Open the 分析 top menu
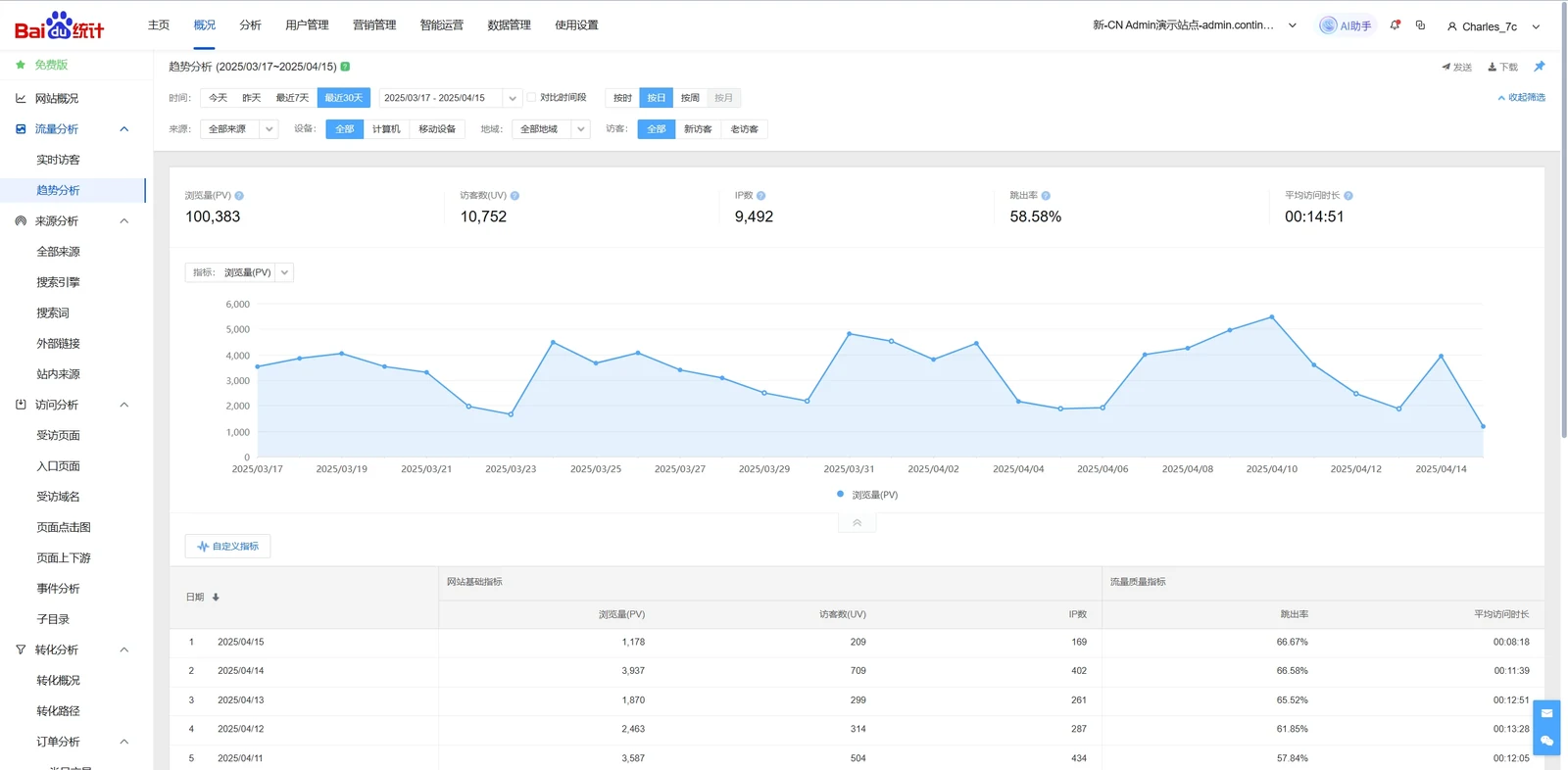The width and height of the screenshot is (1568, 770). [250, 25]
